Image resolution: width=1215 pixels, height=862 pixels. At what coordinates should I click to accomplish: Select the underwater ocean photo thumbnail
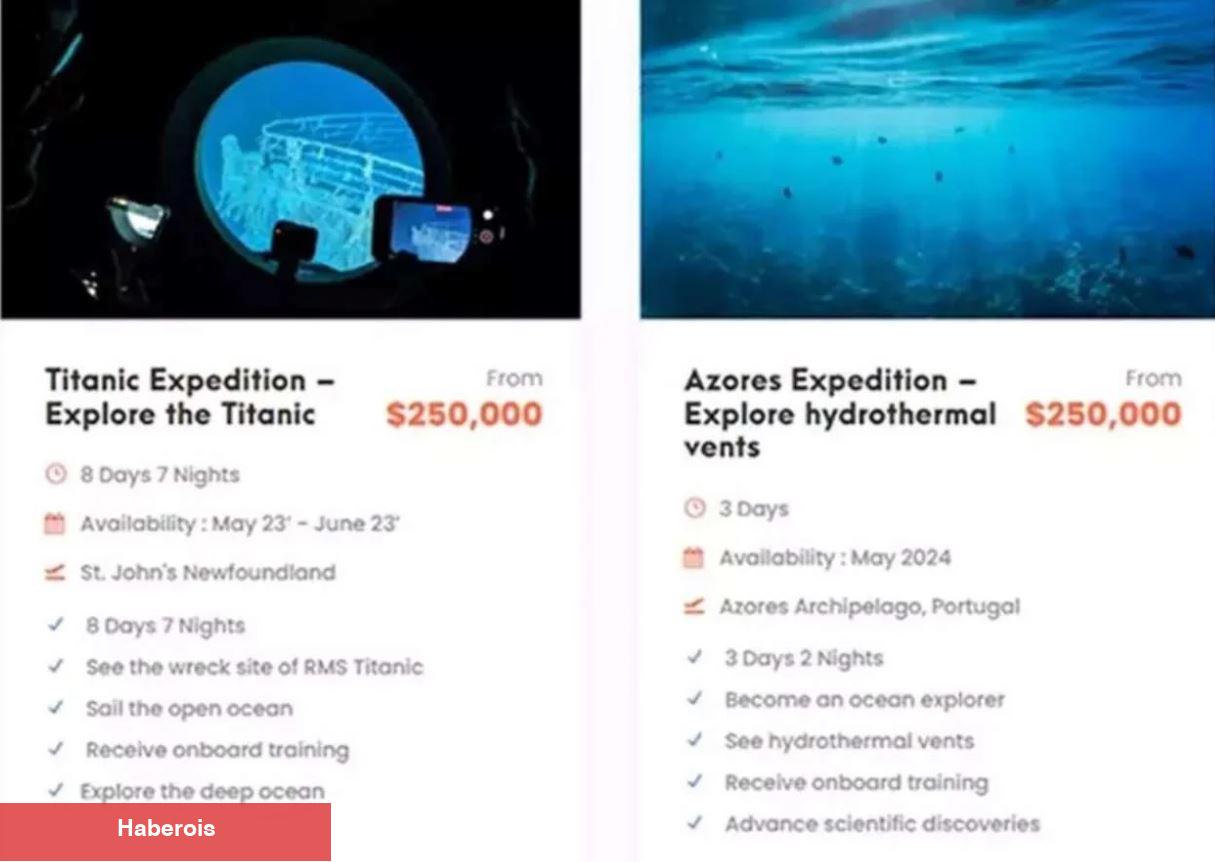pyautogui.click(x=928, y=159)
